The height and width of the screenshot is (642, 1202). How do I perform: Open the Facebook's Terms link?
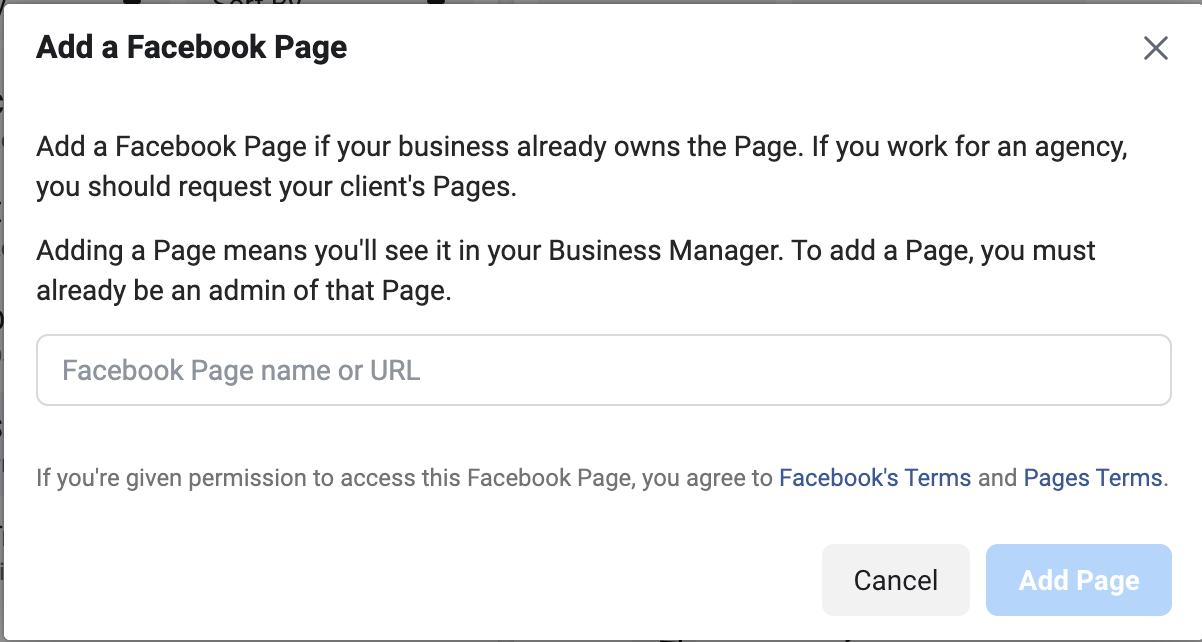[875, 478]
